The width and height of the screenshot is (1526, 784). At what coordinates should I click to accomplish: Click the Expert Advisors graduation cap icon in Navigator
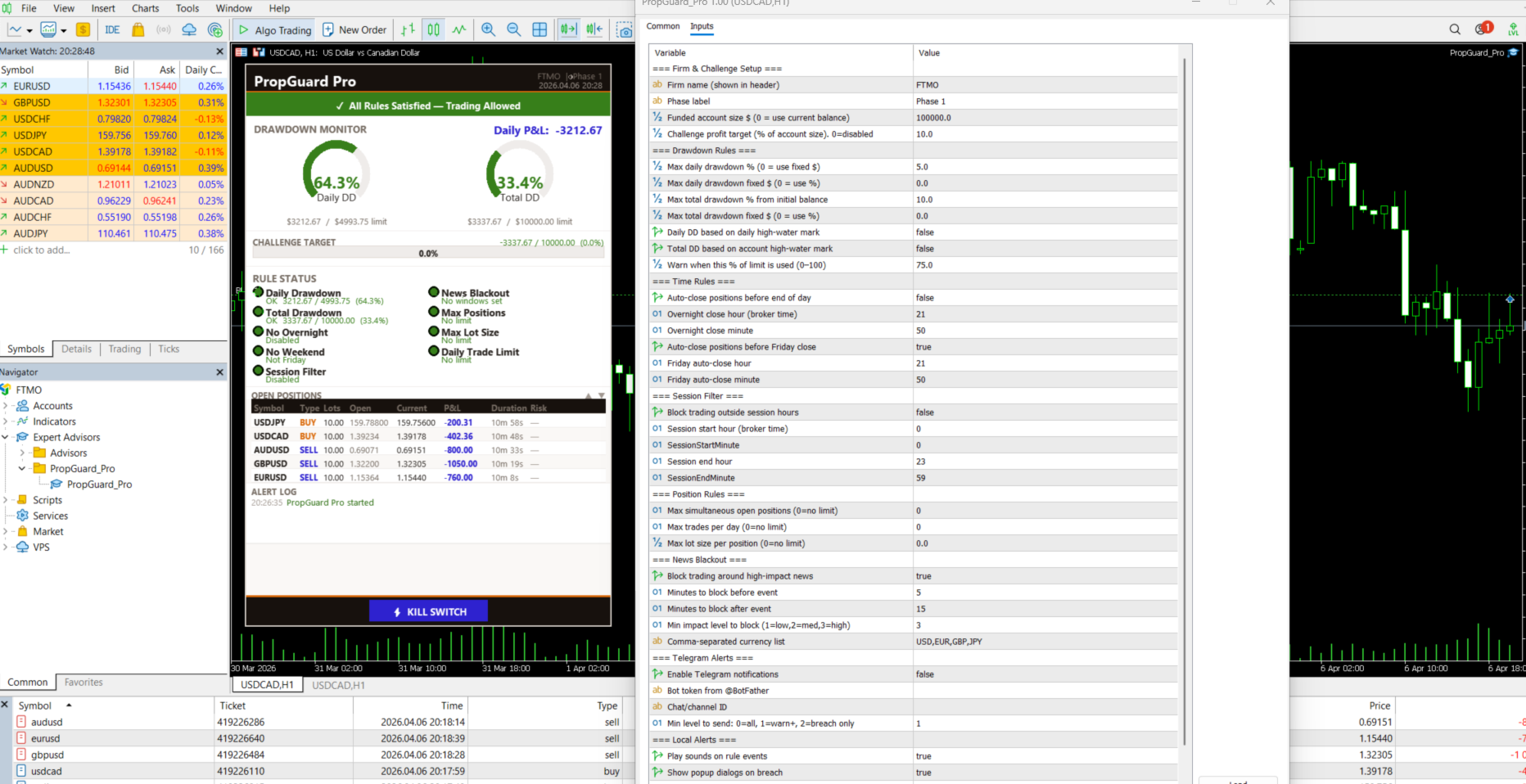pyautogui.click(x=22, y=437)
